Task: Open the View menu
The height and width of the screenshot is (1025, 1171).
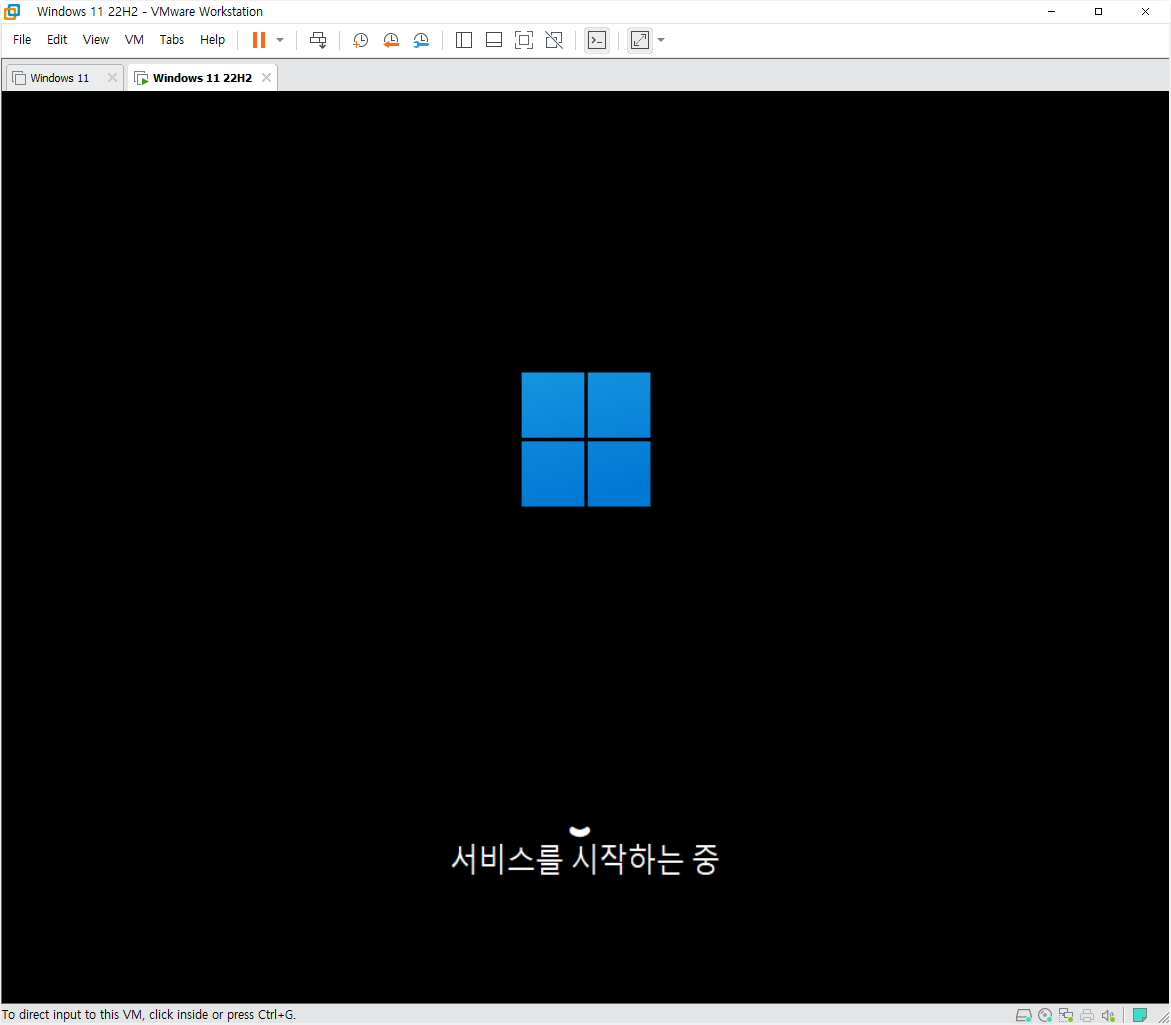Action: 96,40
